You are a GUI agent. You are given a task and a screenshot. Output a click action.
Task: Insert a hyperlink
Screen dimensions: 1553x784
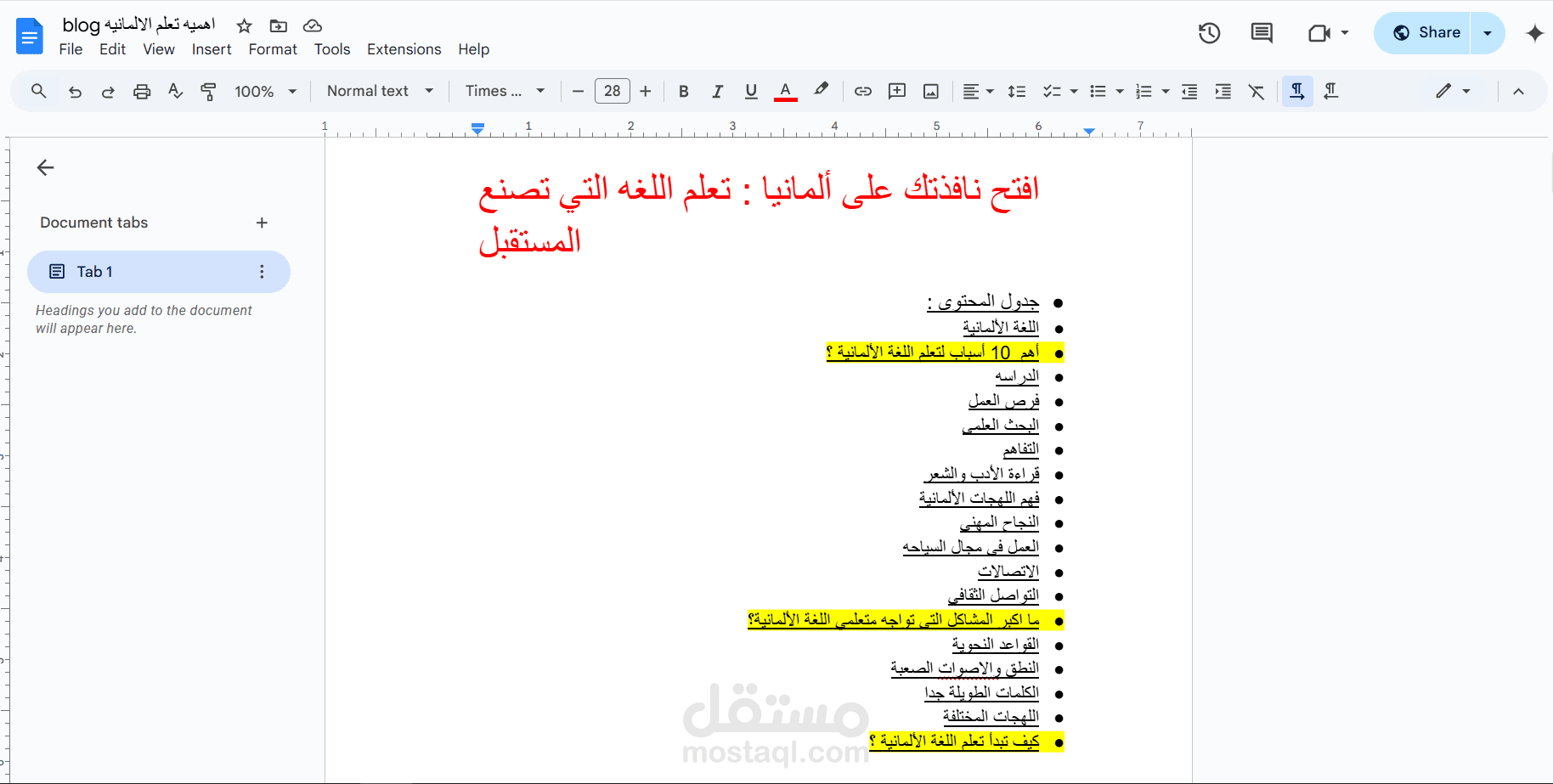[863, 91]
